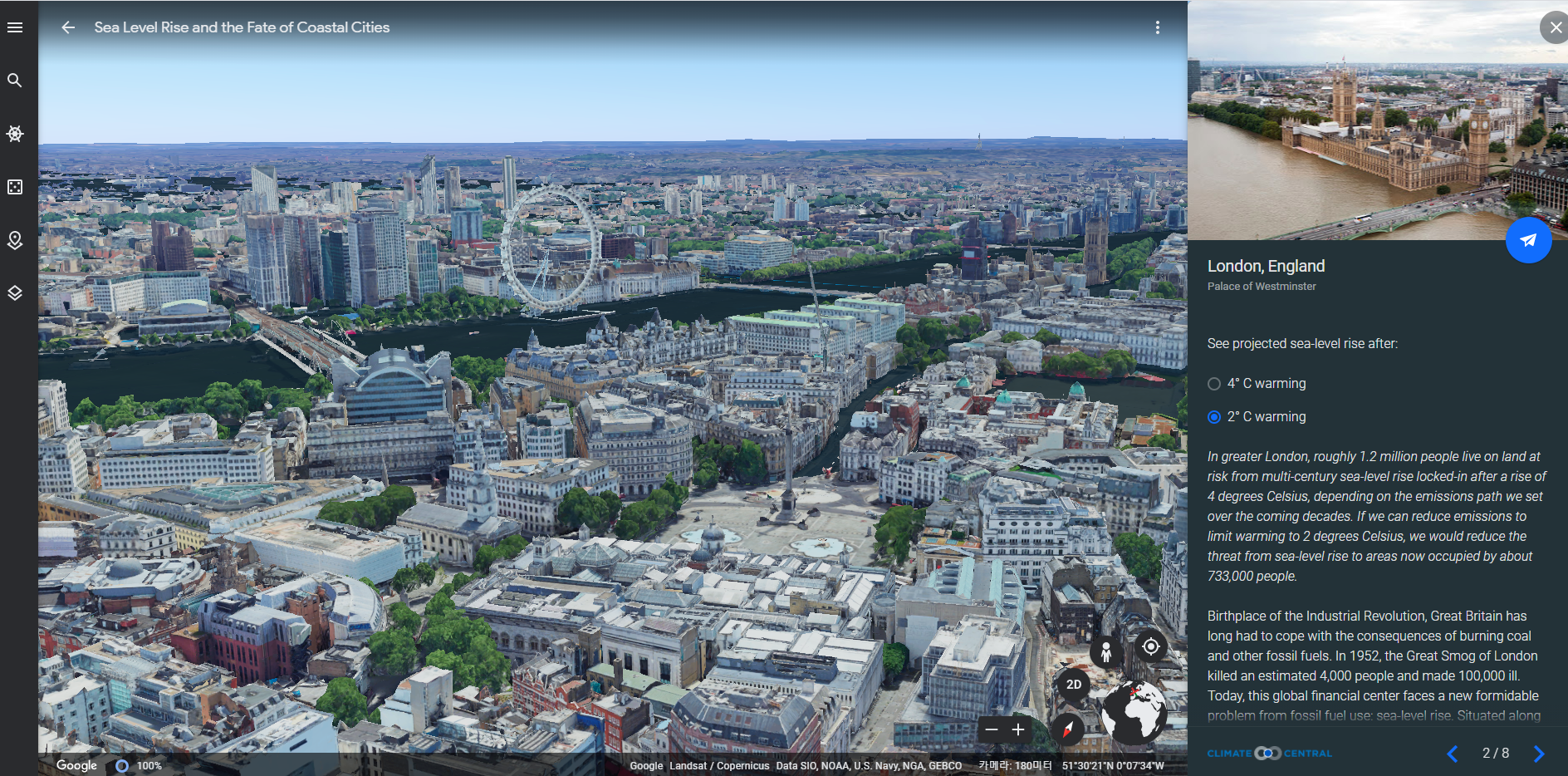Enter Street View with Pegman icon
This screenshot has height=776, width=1568.
1105,652
